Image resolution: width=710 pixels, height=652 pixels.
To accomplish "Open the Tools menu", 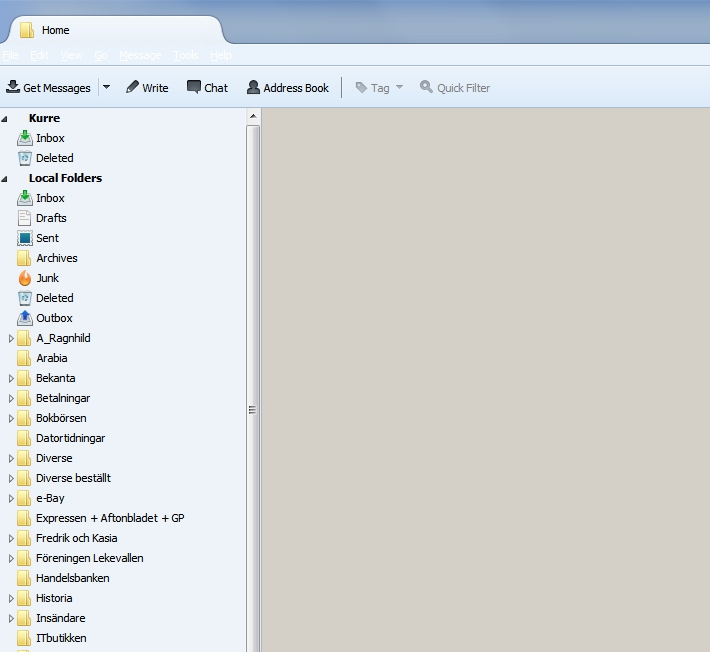I will click(x=185, y=56).
